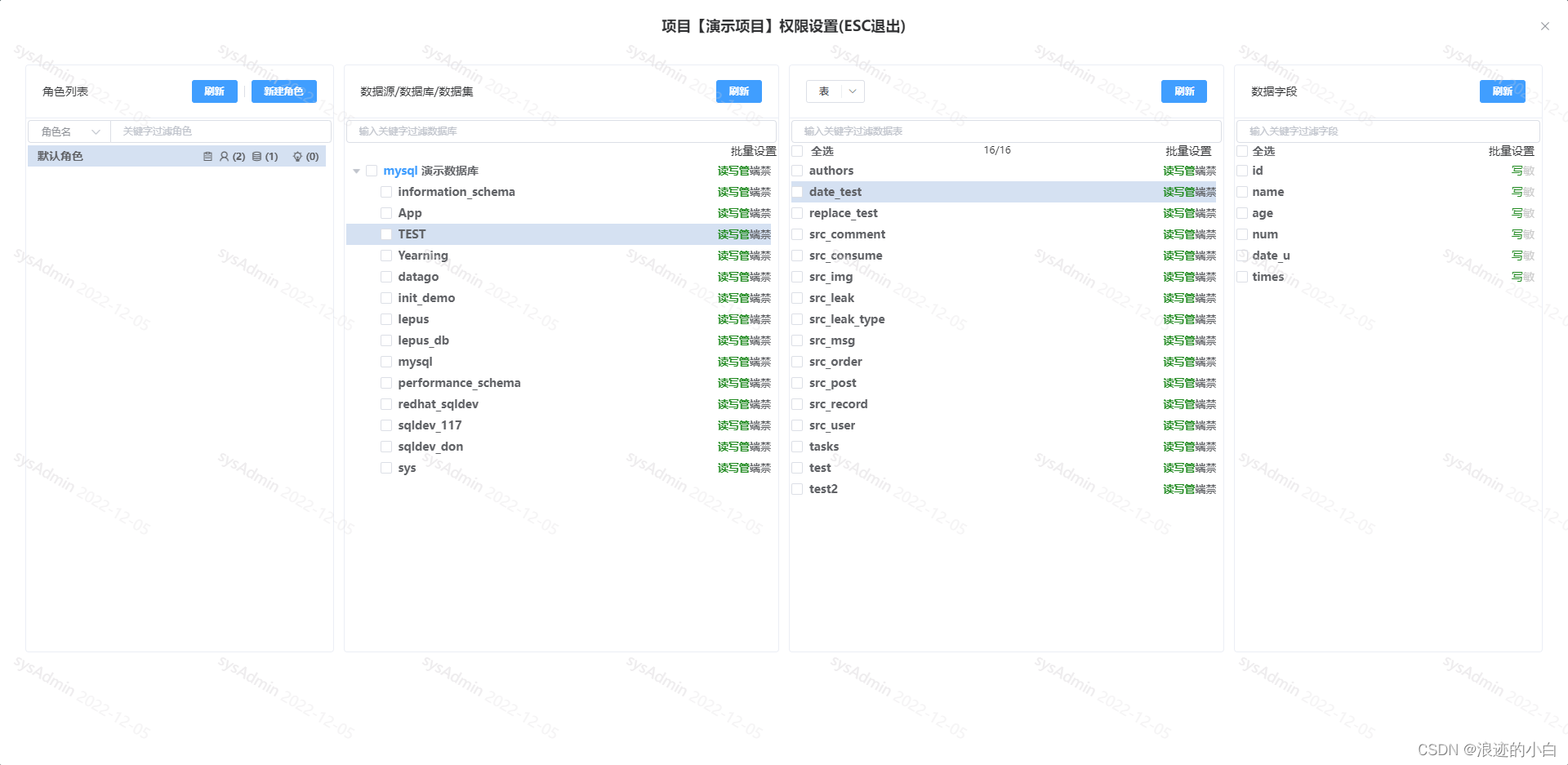Image resolution: width=1568 pixels, height=765 pixels.
Task: Check the times field checkbox
Action: point(1242,277)
